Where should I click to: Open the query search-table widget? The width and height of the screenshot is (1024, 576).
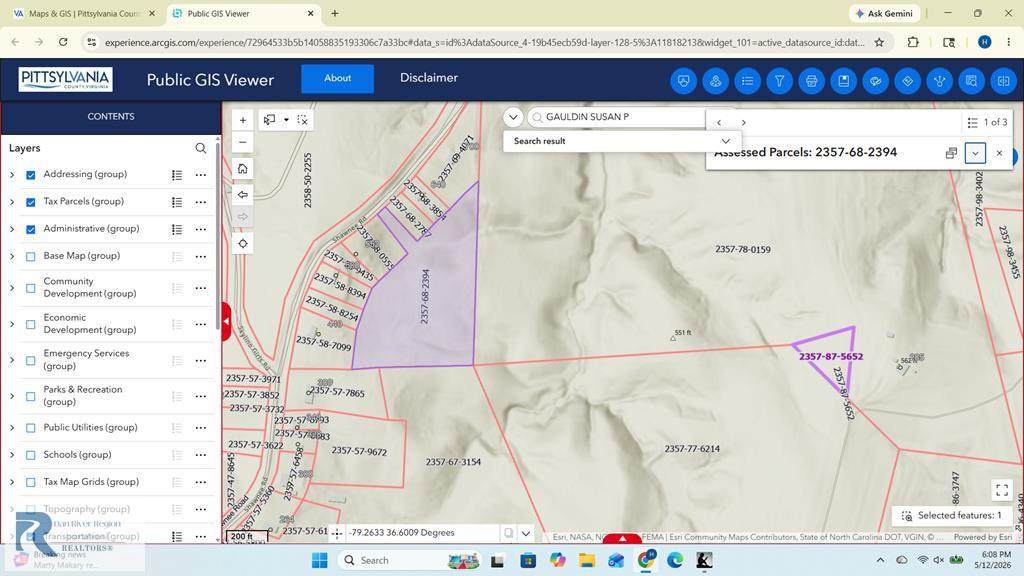point(972,81)
